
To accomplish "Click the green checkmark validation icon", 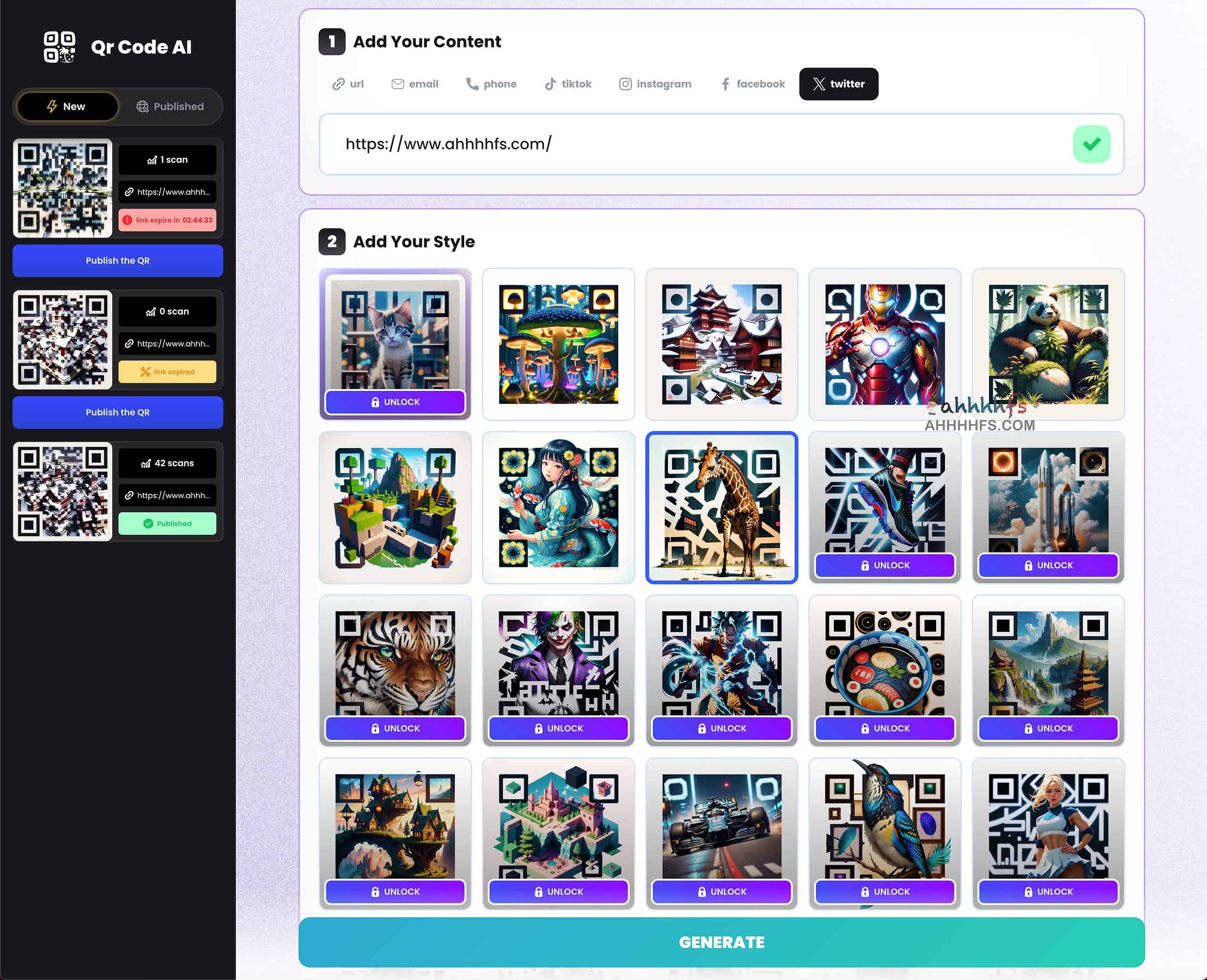I will tap(1090, 144).
